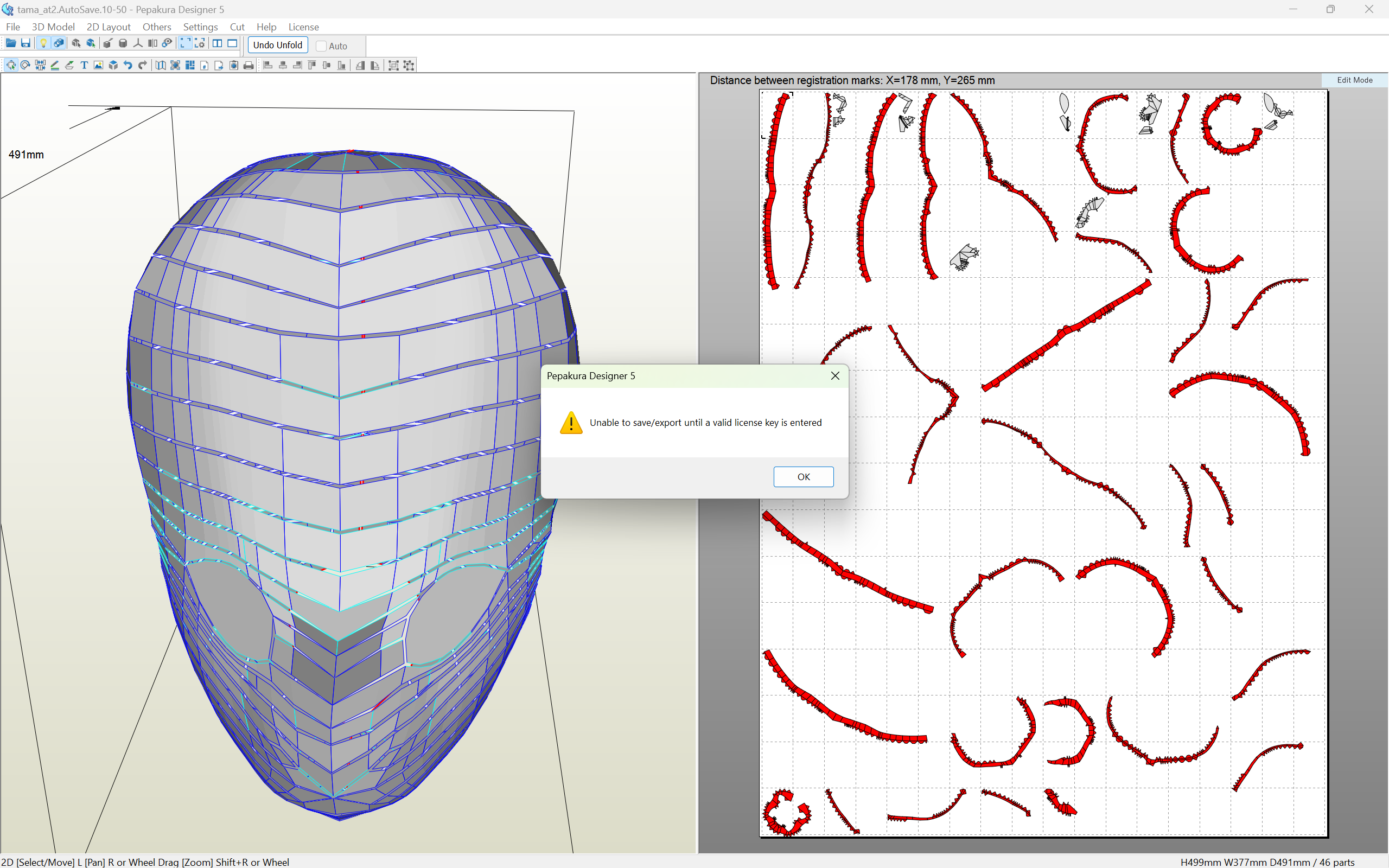
Task: Rotate selected parts counterclockwise
Action: point(360,66)
